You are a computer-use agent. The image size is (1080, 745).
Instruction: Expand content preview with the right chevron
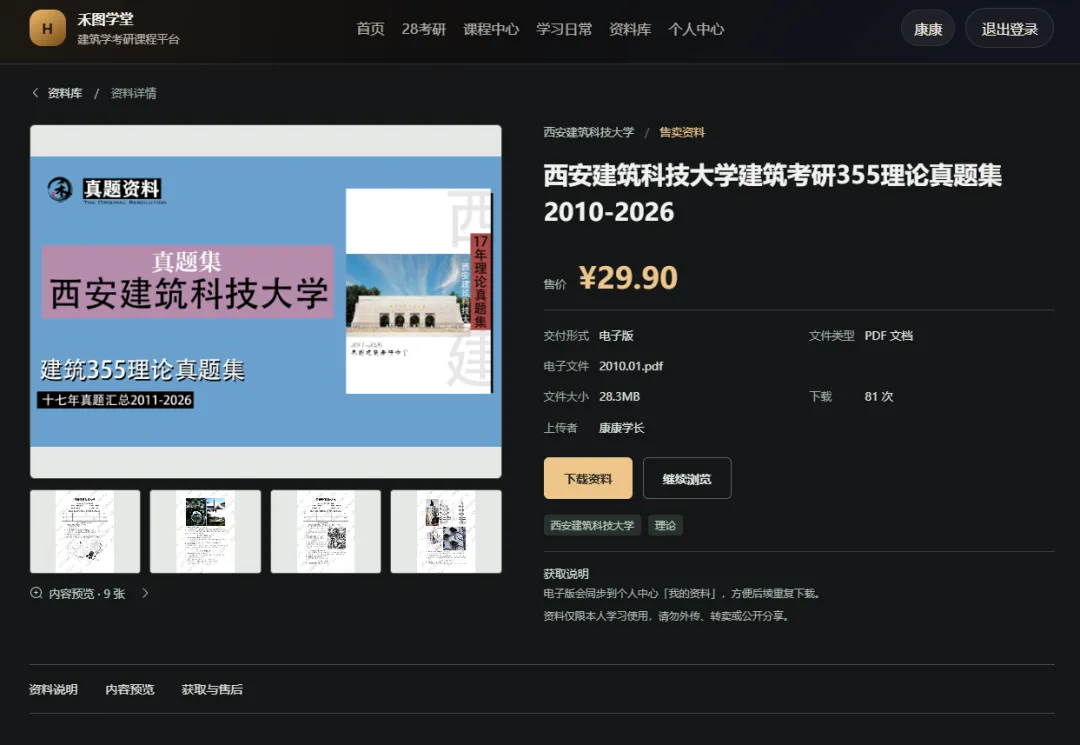point(145,593)
